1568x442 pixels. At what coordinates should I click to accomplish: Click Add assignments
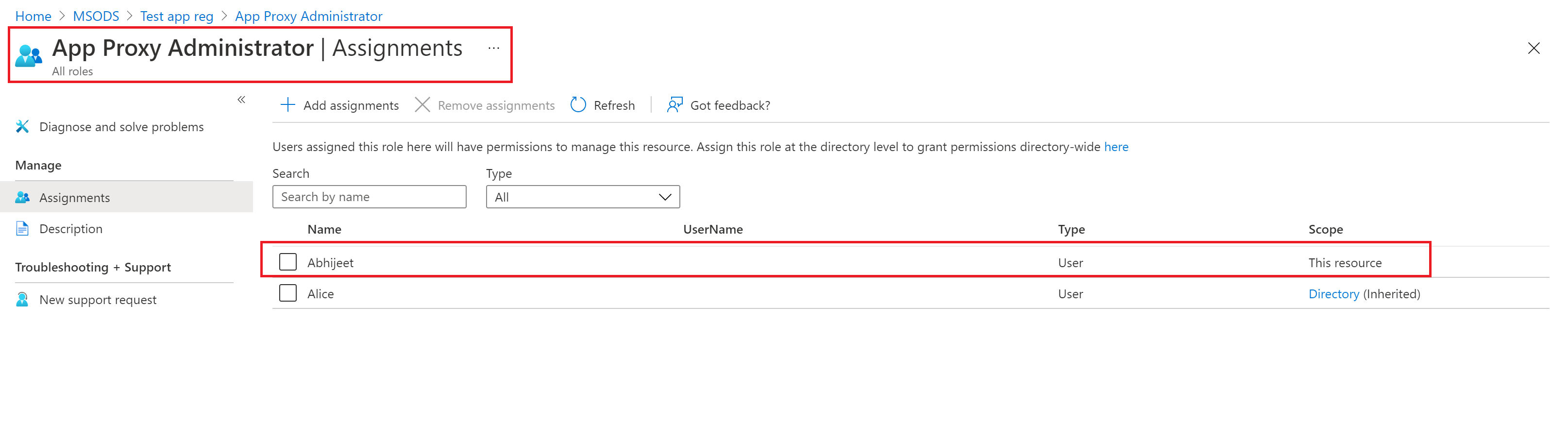pos(351,105)
